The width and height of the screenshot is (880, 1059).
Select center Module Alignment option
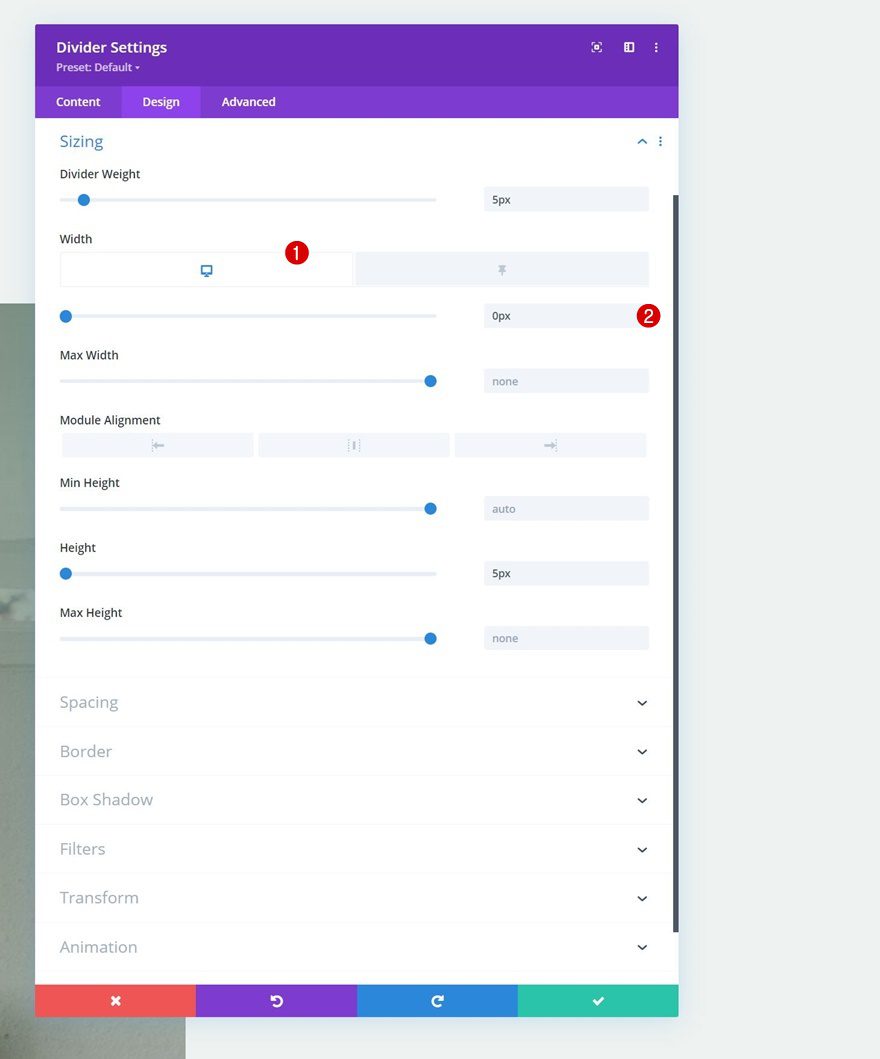tap(353, 444)
